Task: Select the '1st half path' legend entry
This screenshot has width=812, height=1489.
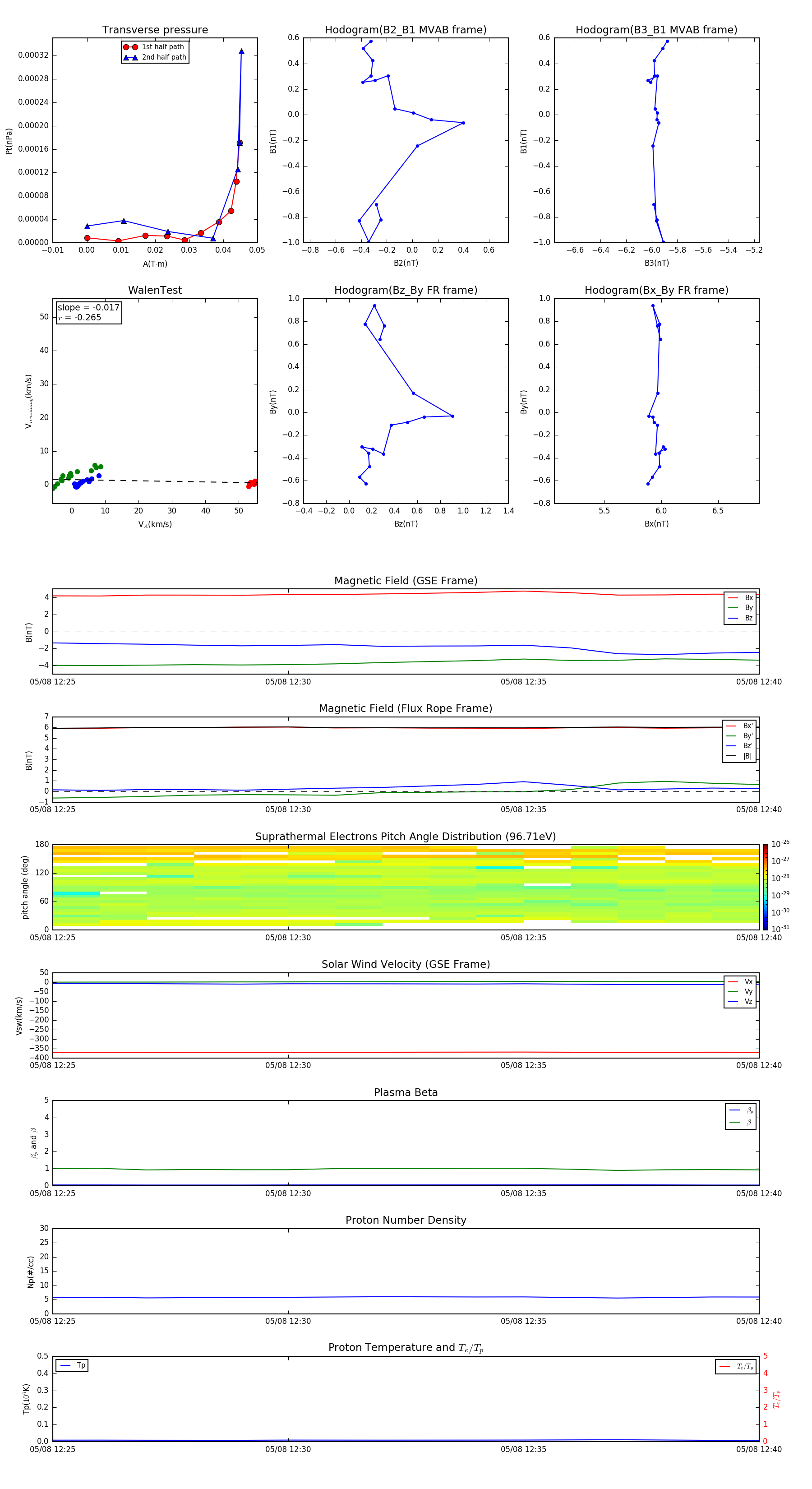Action: [x=154, y=47]
